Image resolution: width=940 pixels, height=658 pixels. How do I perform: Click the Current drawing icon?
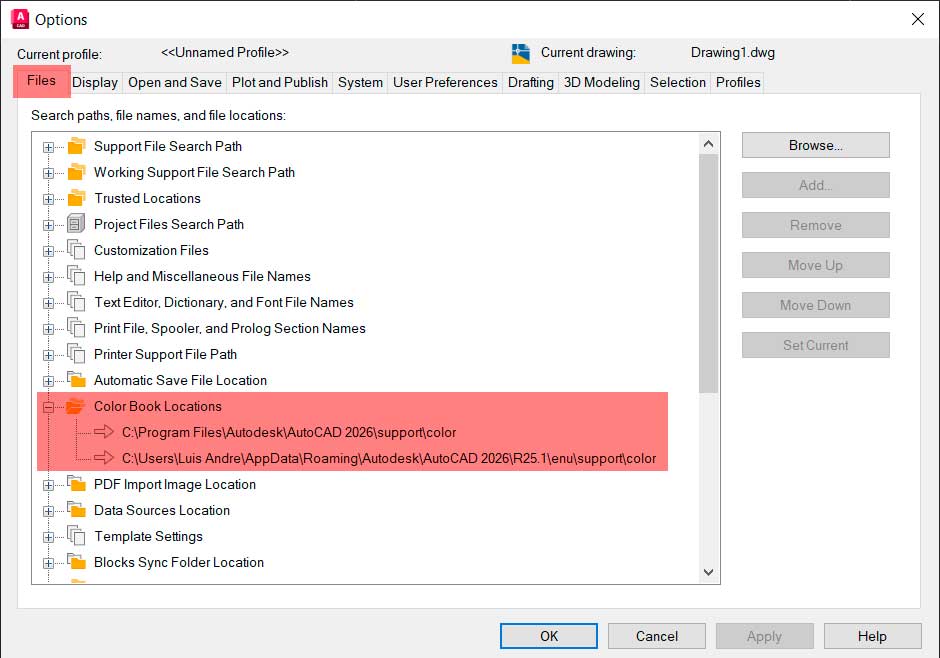click(x=521, y=53)
